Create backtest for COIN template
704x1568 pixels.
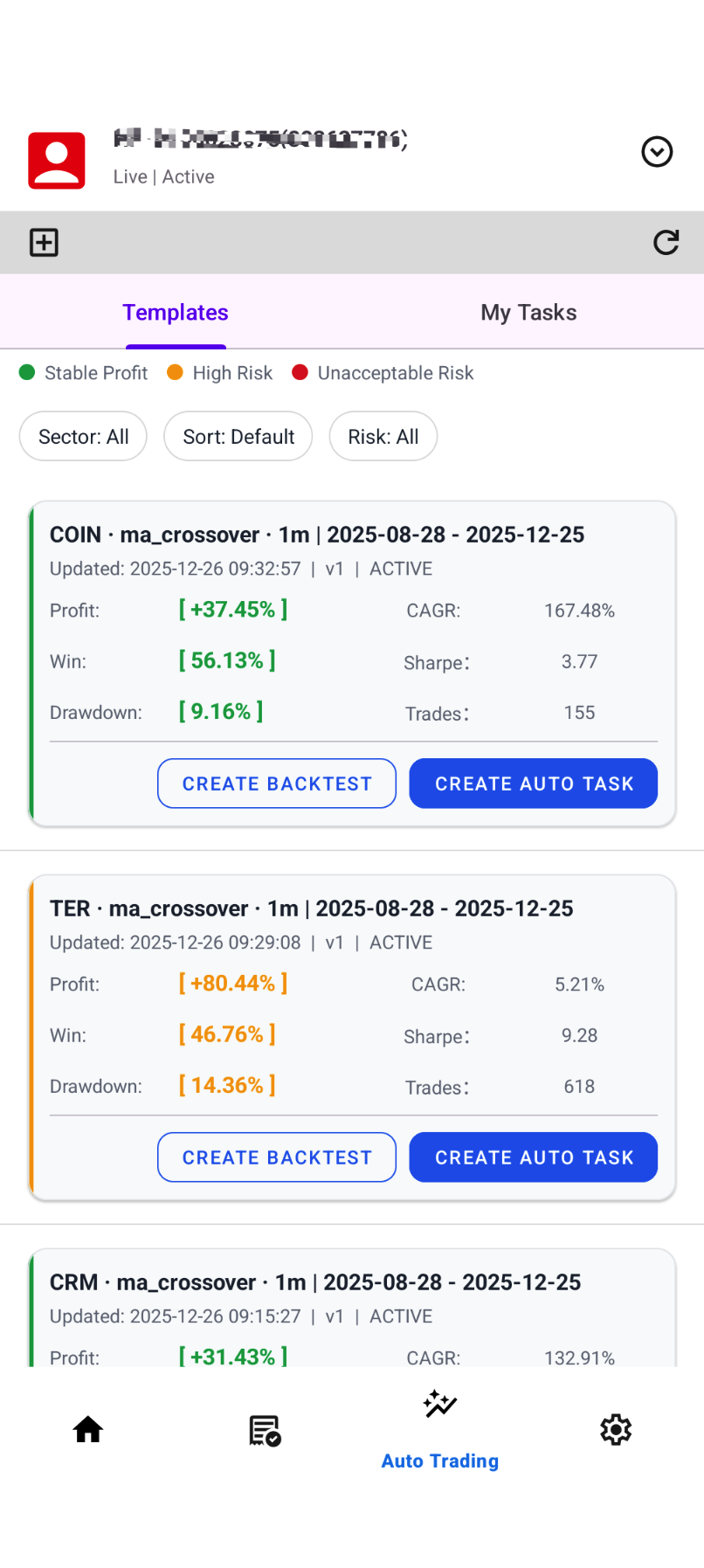277,784
